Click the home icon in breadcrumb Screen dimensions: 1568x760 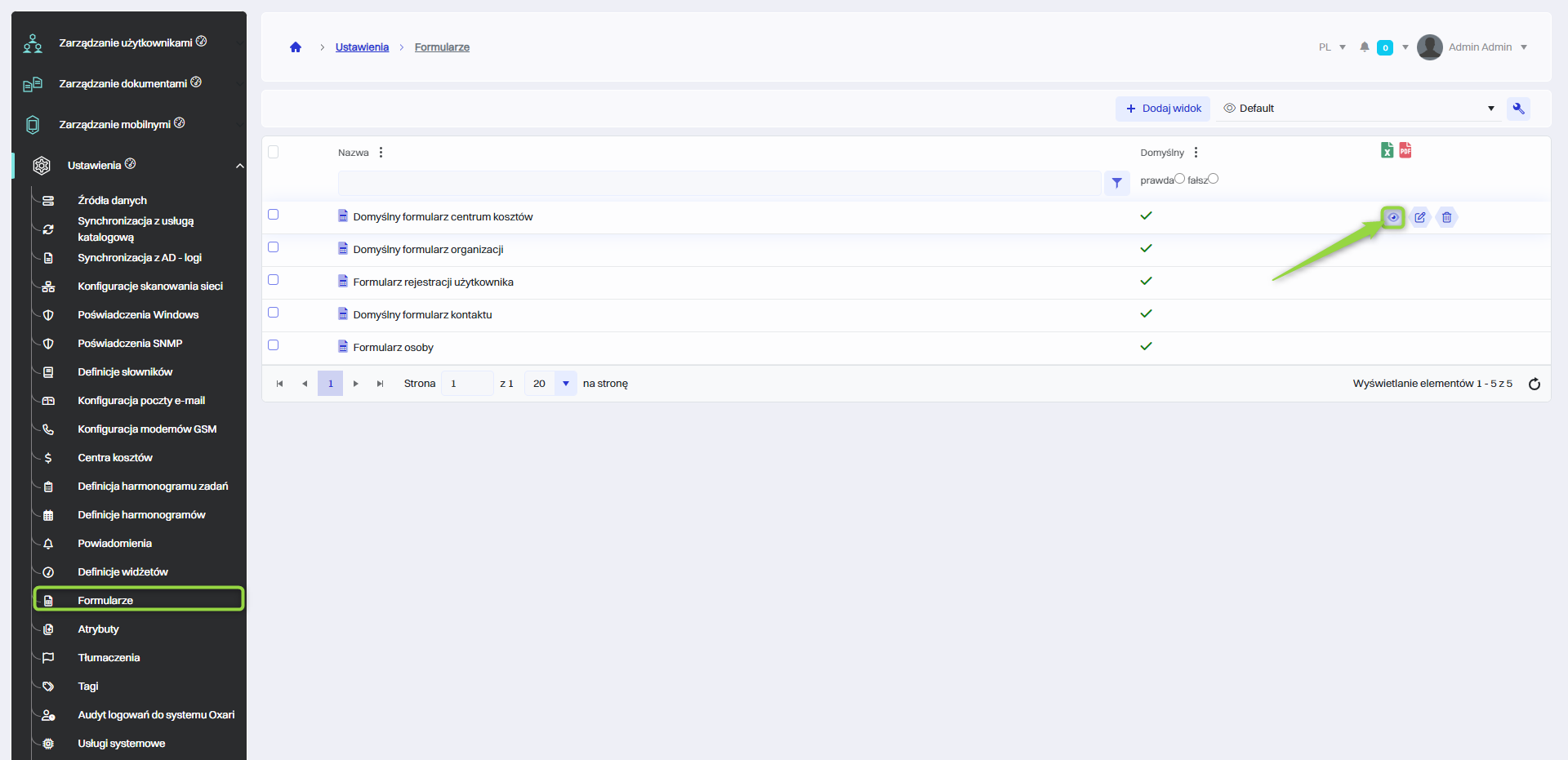pyautogui.click(x=296, y=47)
